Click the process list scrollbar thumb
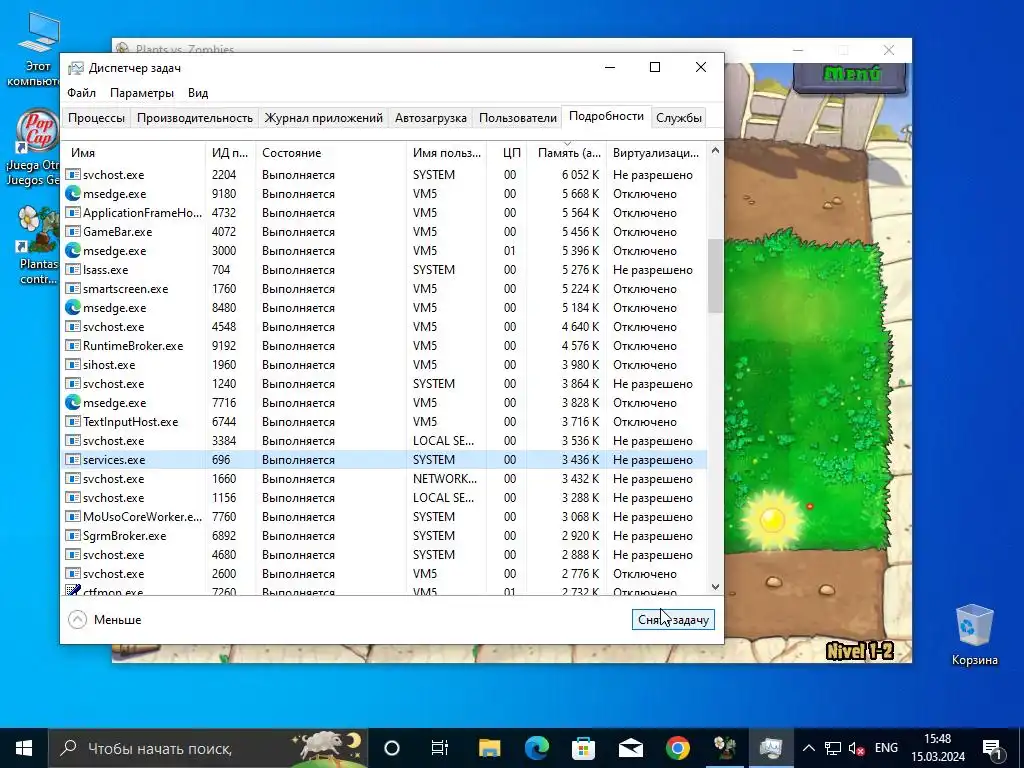The image size is (1024, 768). [x=715, y=276]
